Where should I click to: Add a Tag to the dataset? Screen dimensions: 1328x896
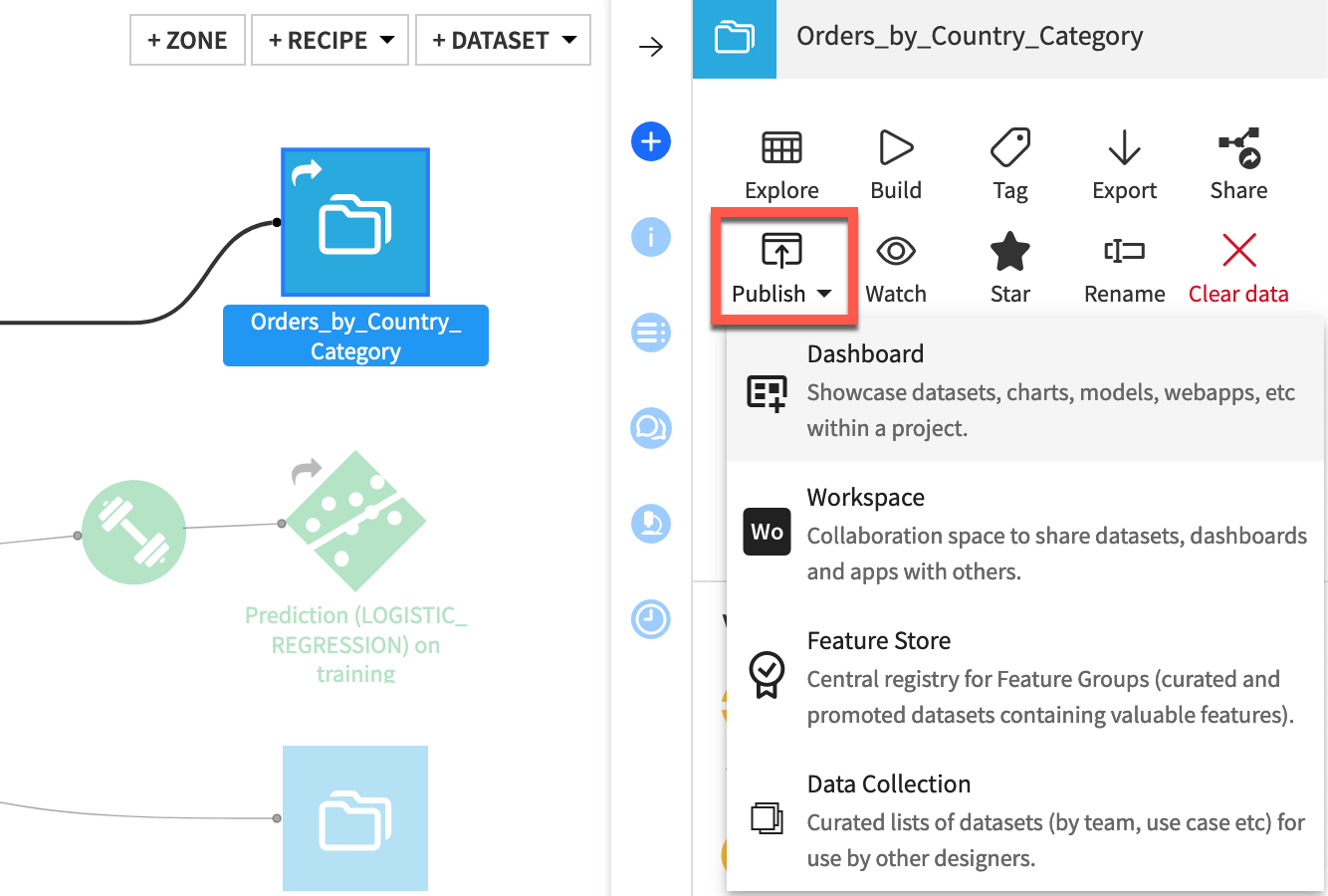[x=1009, y=165]
